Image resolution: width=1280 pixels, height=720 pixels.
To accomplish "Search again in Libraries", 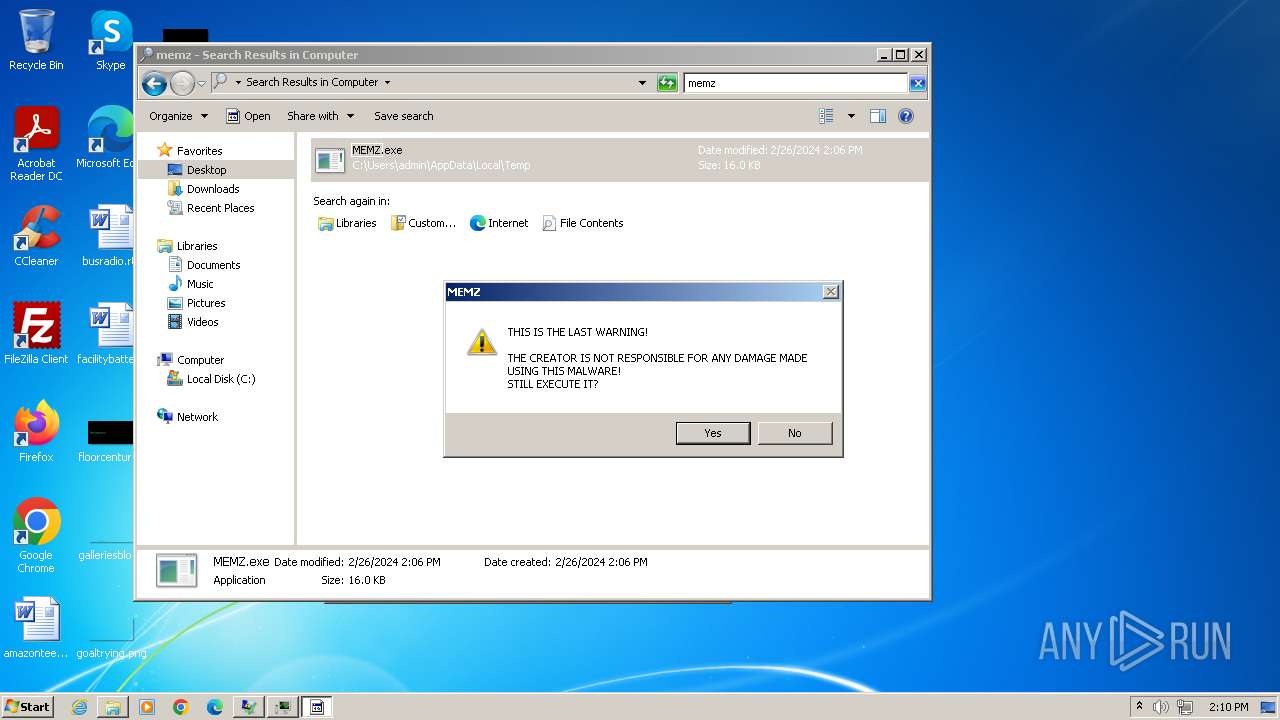I will coord(347,223).
